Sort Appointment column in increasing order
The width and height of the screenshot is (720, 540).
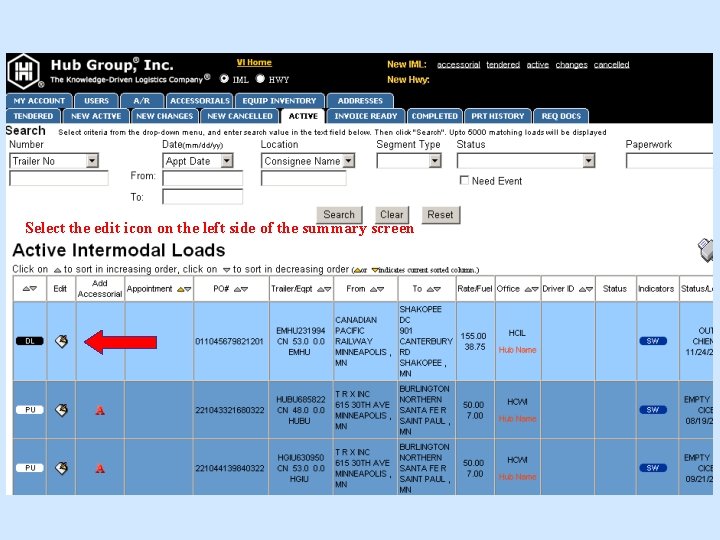pos(180,289)
